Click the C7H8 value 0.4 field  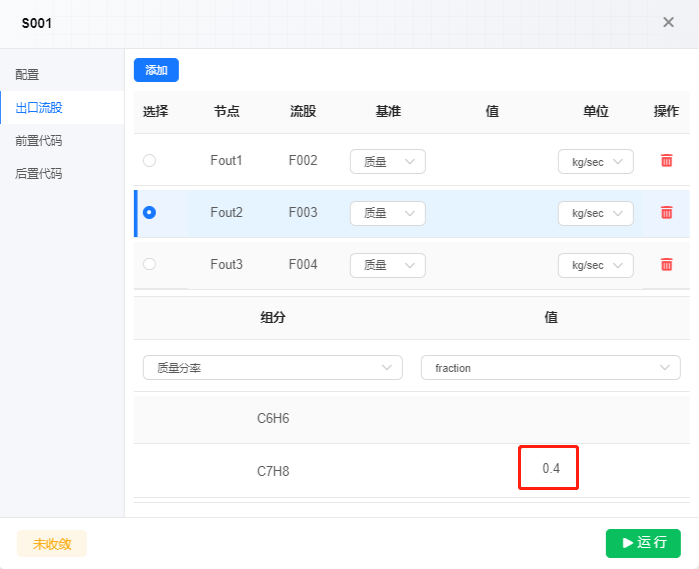(x=549, y=468)
